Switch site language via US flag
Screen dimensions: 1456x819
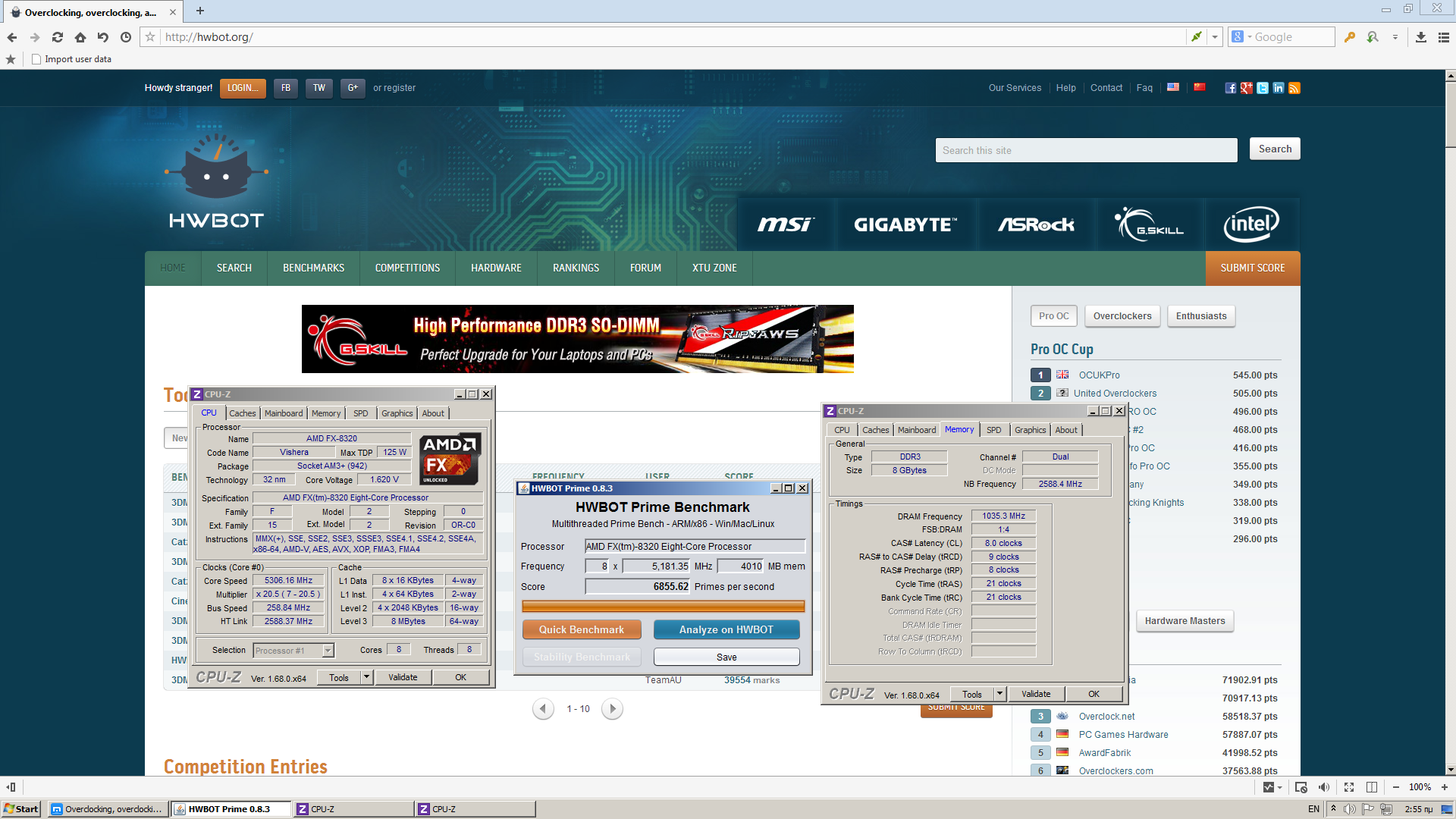(x=1173, y=87)
